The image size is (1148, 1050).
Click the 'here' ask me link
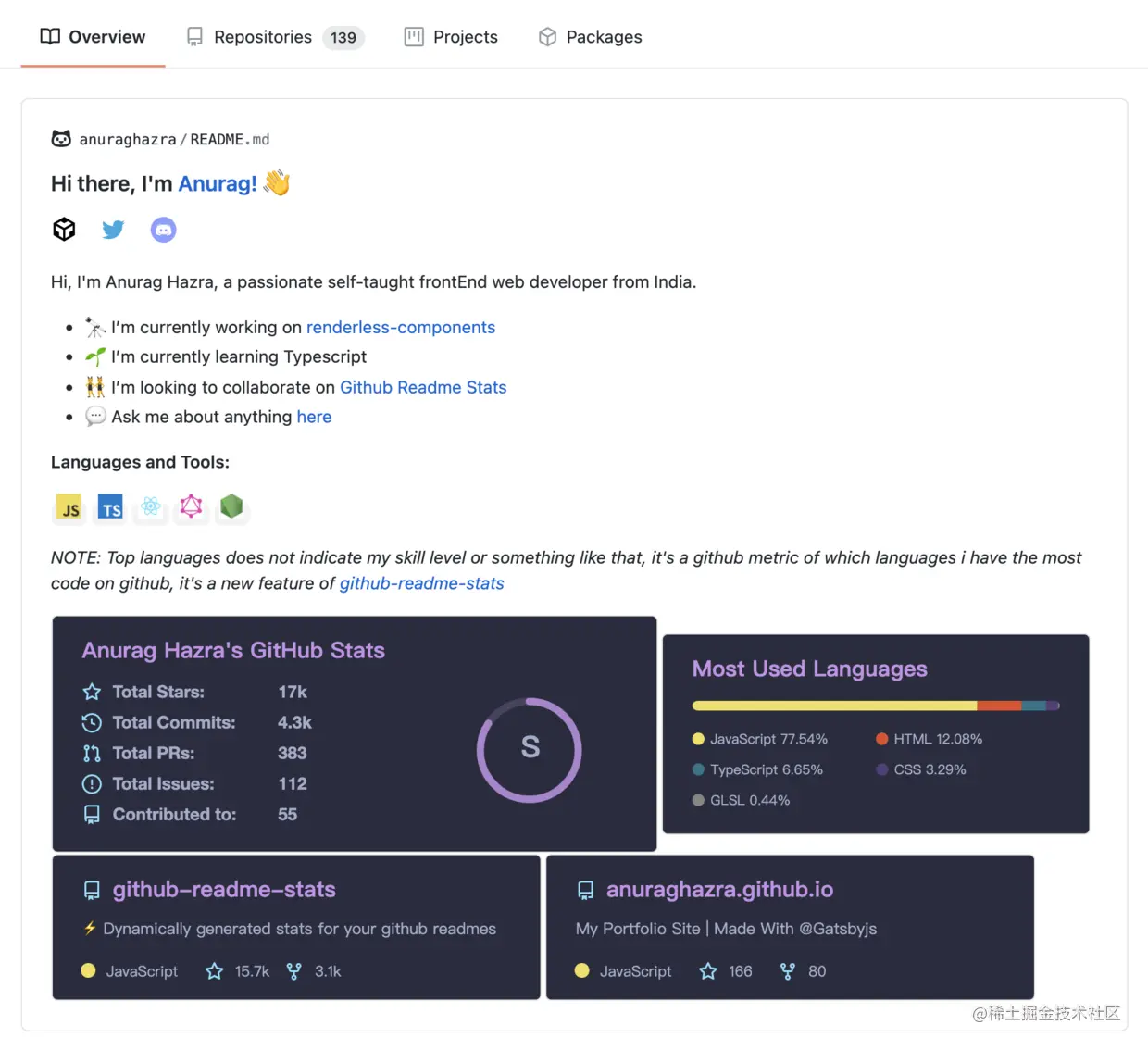tap(314, 418)
